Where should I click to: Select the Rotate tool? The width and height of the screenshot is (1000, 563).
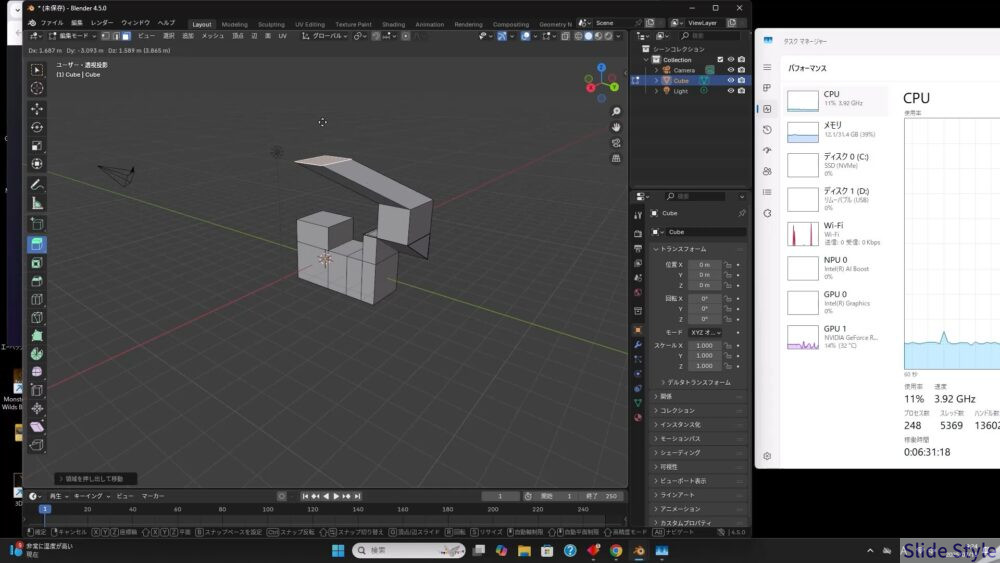tap(37, 128)
